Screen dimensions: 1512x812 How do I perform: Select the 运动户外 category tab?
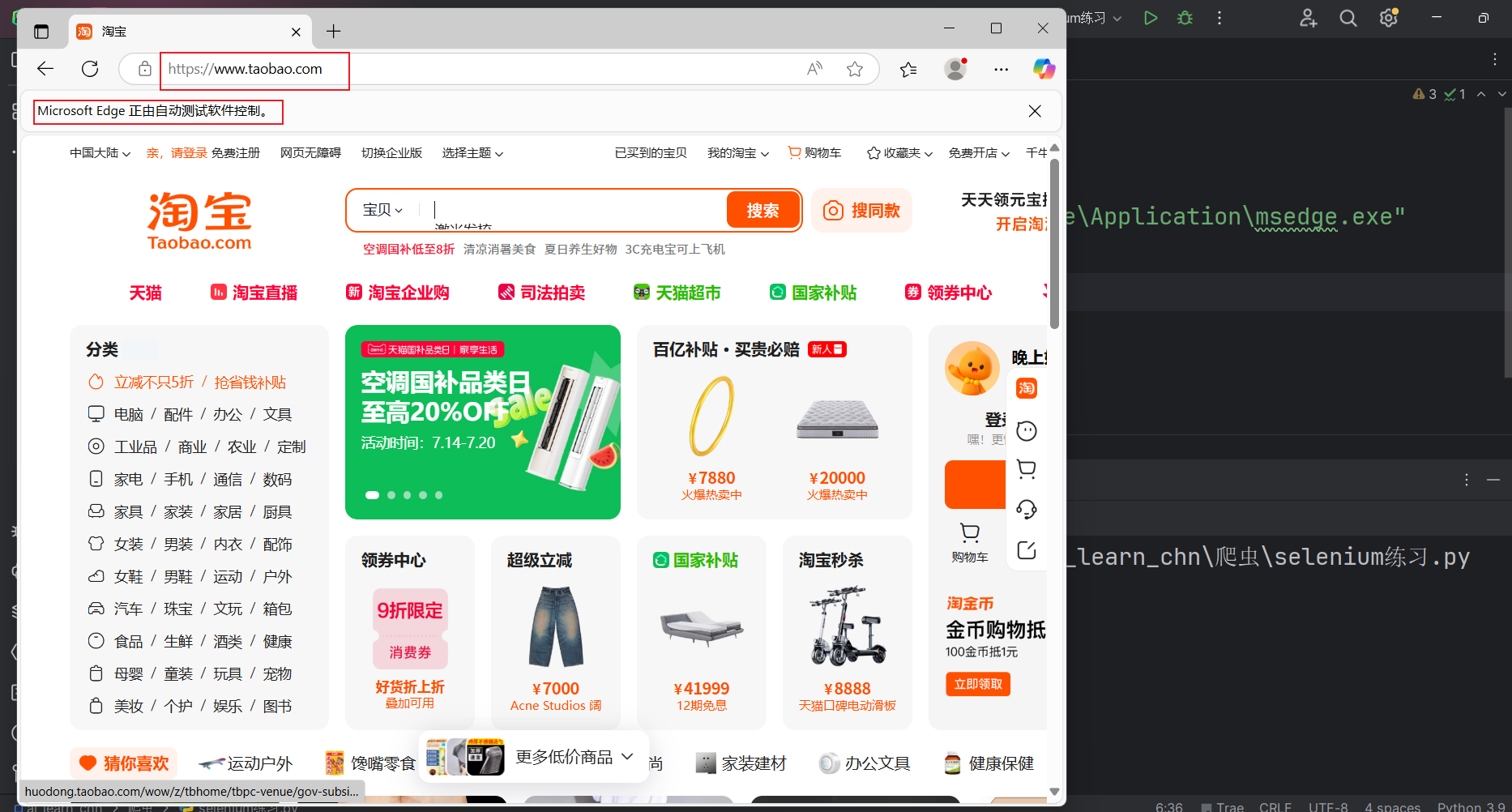(246, 763)
